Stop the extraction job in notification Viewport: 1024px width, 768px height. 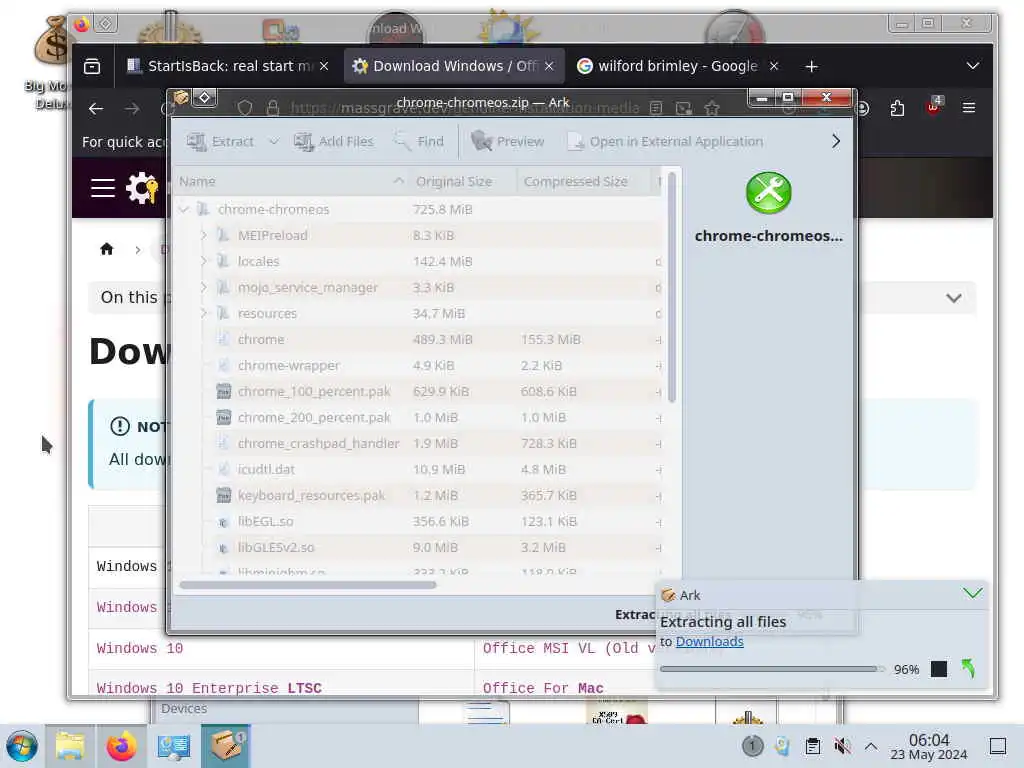pos(938,669)
